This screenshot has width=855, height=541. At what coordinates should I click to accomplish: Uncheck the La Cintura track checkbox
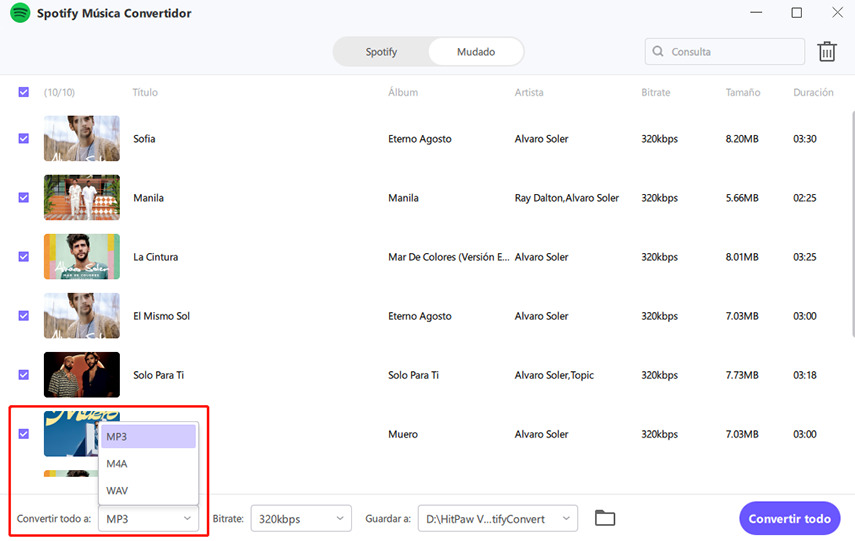pos(23,256)
